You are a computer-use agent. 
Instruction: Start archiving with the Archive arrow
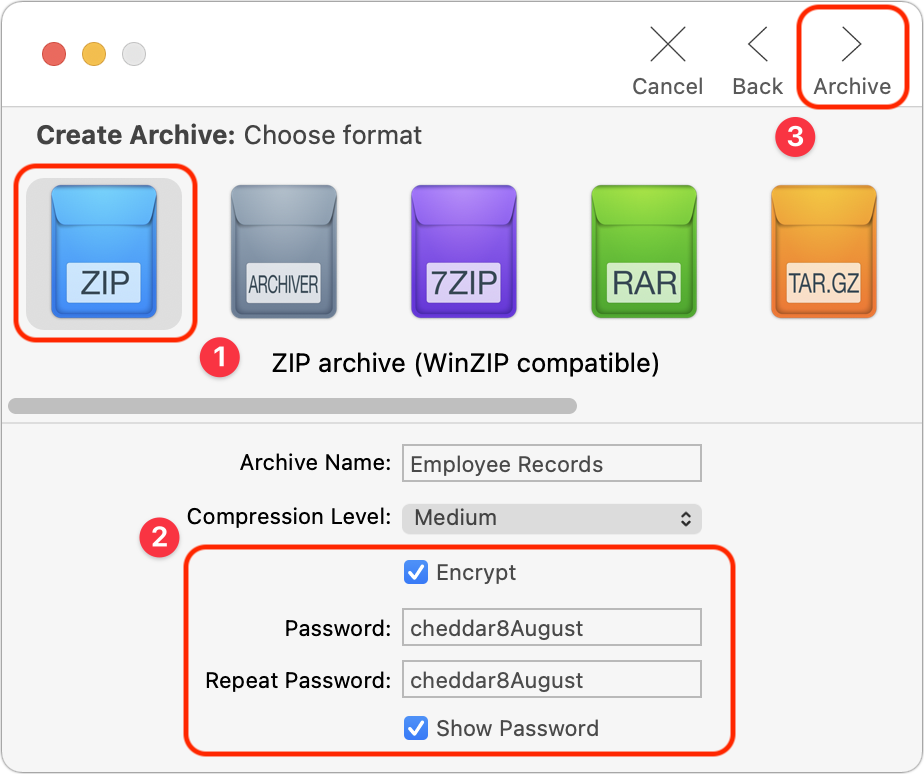(x=852, y=44)
